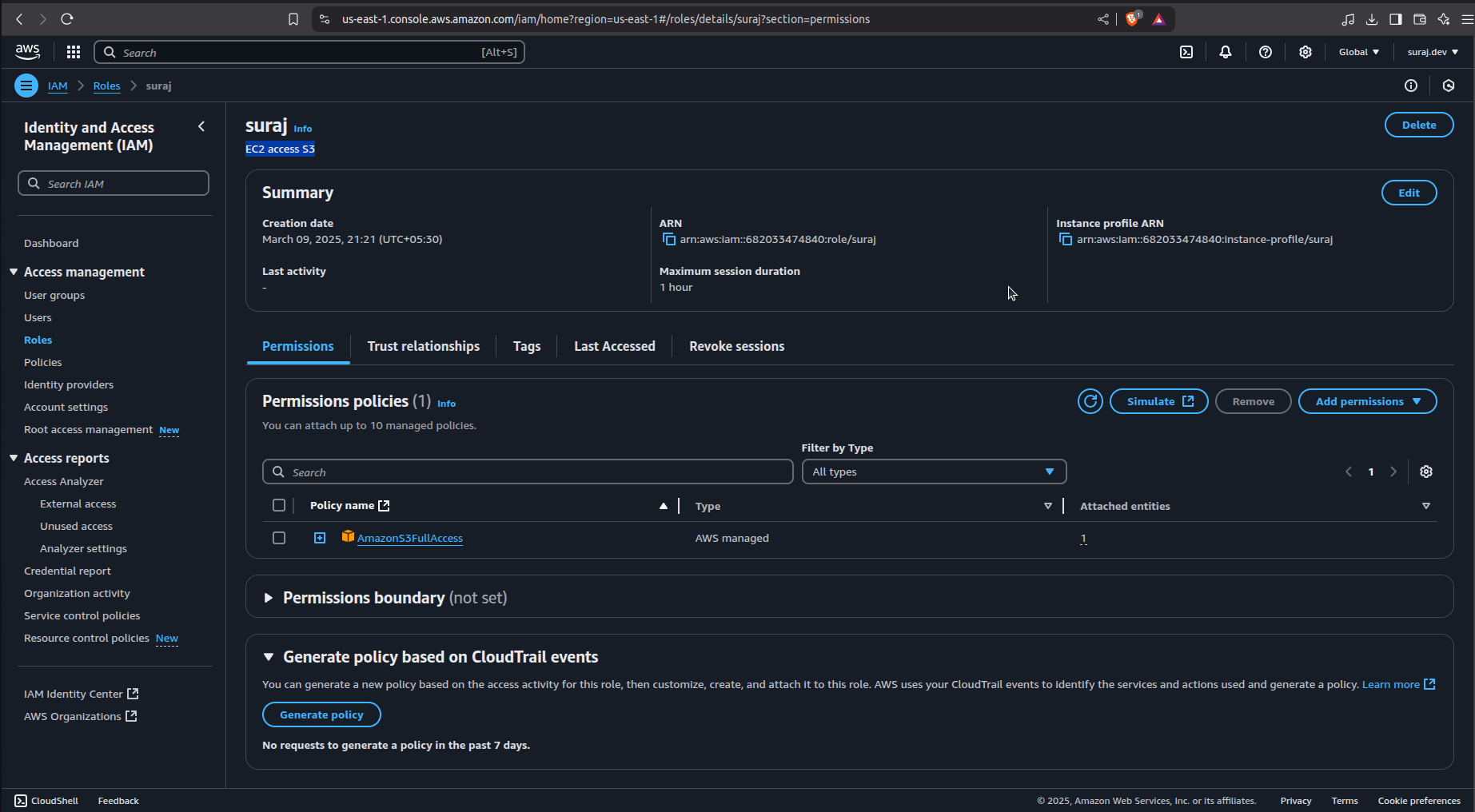The width and height of the screenshot is (1475, 812).
Task: Open settings gear in top navigation
Action: [x=1306, y=52]
